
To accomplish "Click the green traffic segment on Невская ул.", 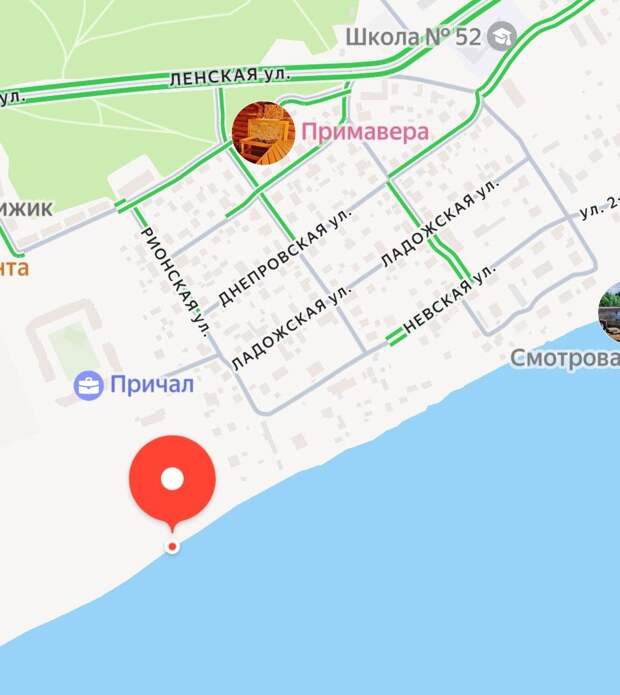I will (396, 337).
